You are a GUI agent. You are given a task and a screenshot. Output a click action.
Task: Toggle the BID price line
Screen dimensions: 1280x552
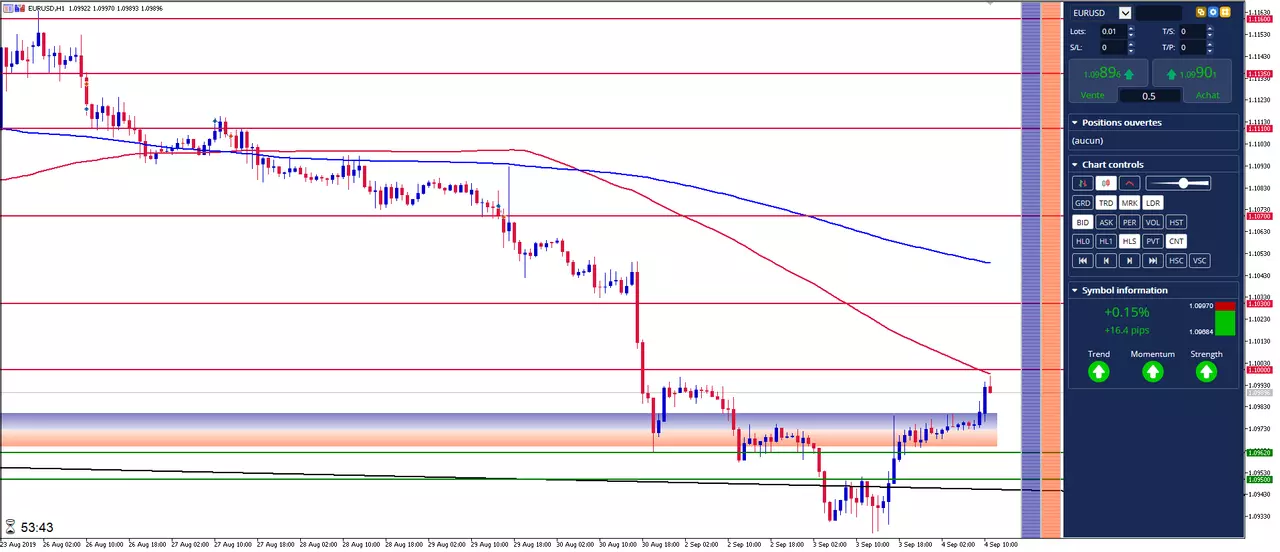coord(1082,222)
